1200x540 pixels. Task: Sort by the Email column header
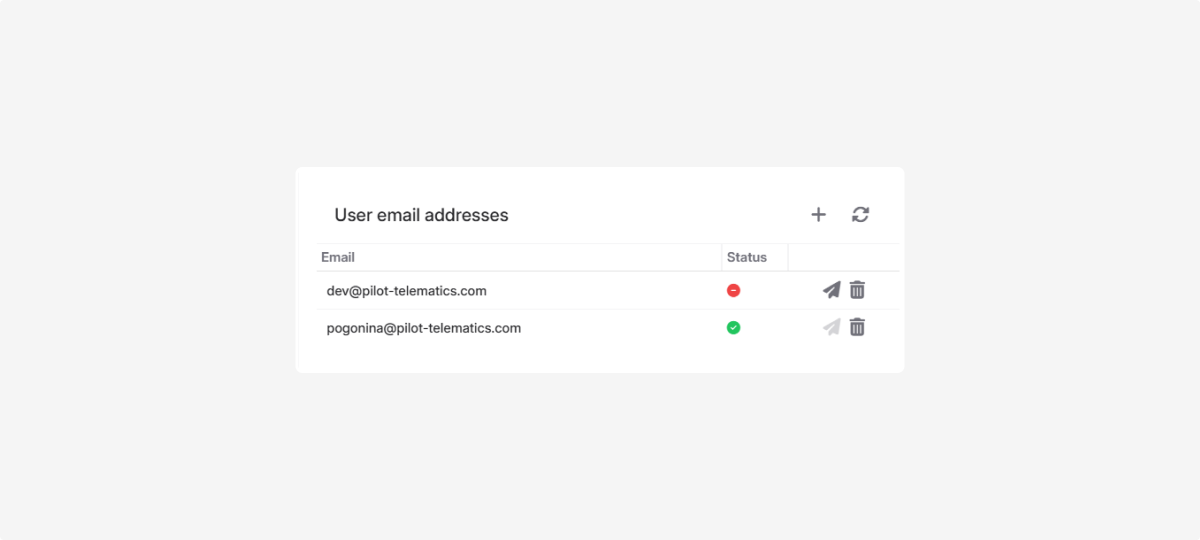click(x=338, y=257)
